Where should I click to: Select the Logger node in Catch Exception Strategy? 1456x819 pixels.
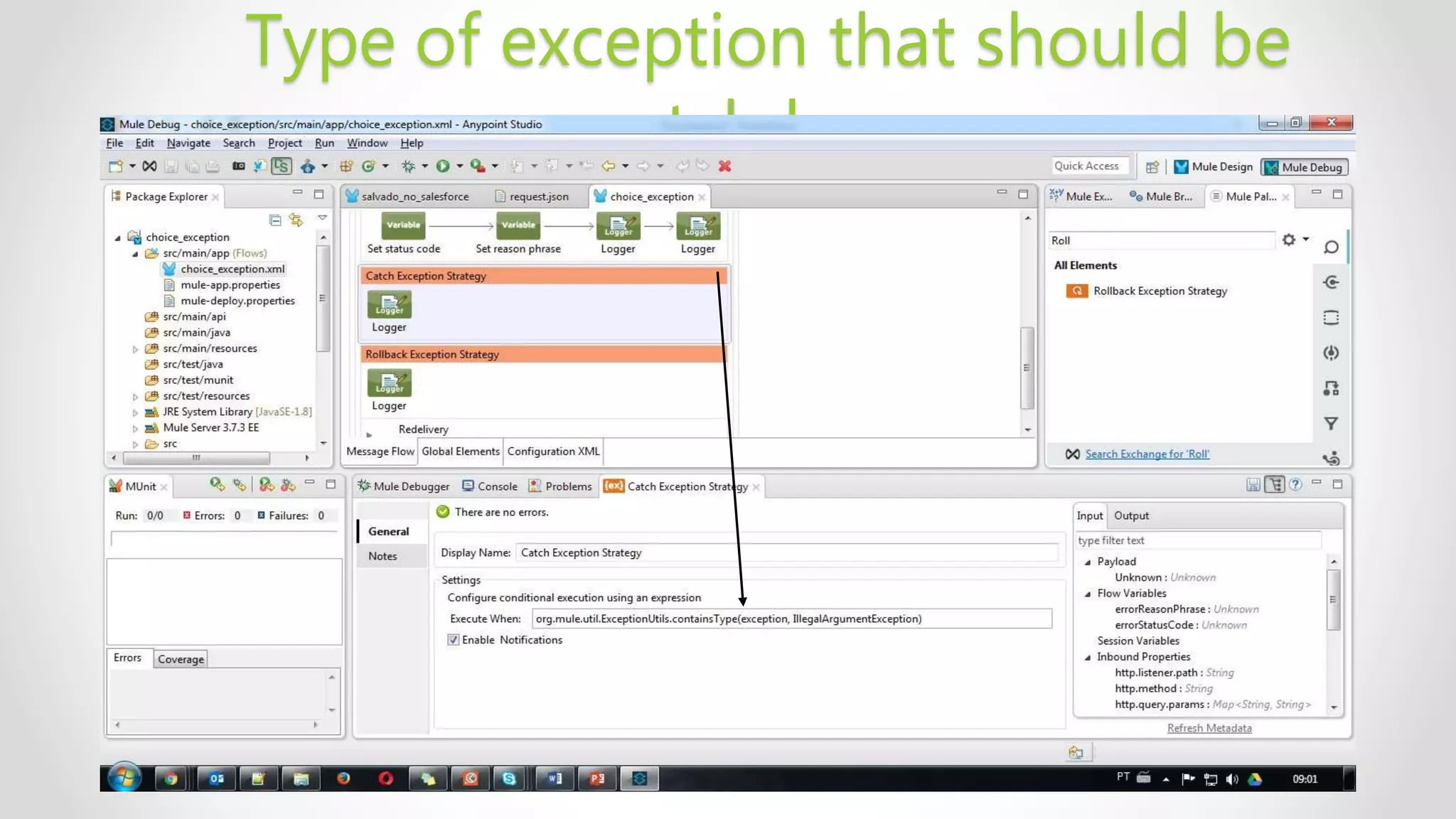tap(389, 305)
